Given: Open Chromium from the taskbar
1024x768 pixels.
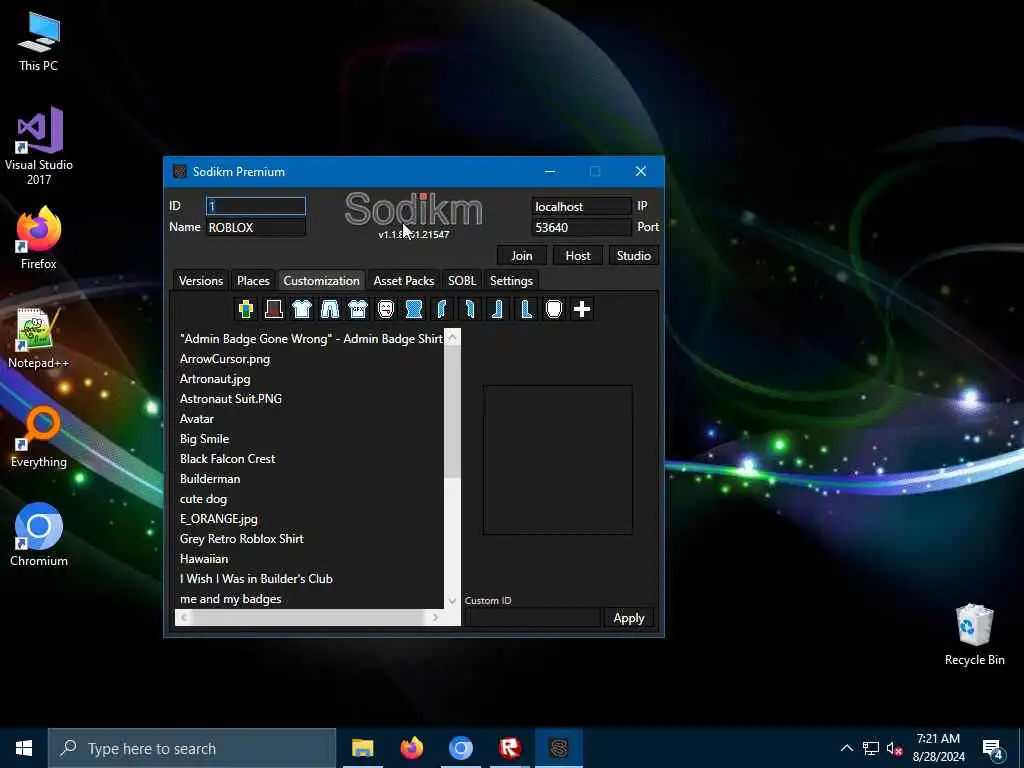Looking at the screenshot, I should pos(460,748).
